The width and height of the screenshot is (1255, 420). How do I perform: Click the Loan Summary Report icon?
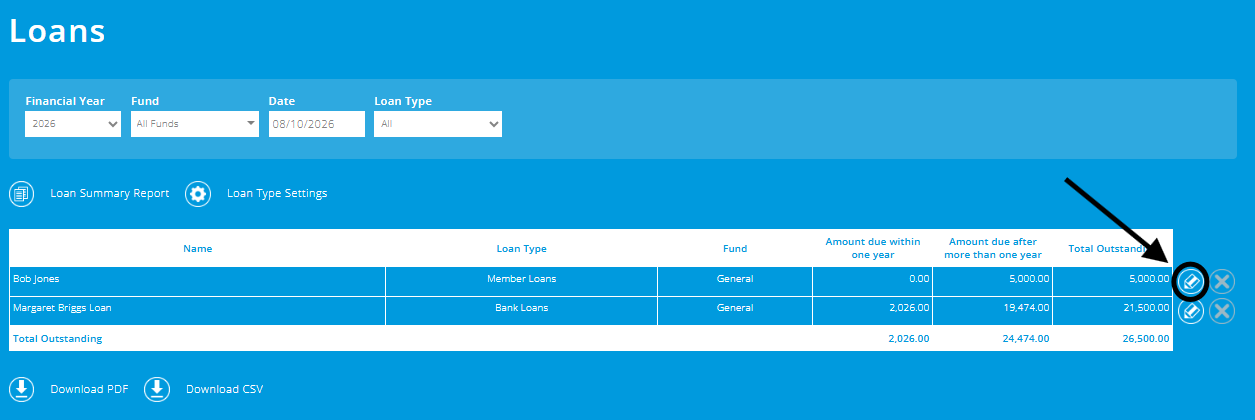(x=22, y=194)
